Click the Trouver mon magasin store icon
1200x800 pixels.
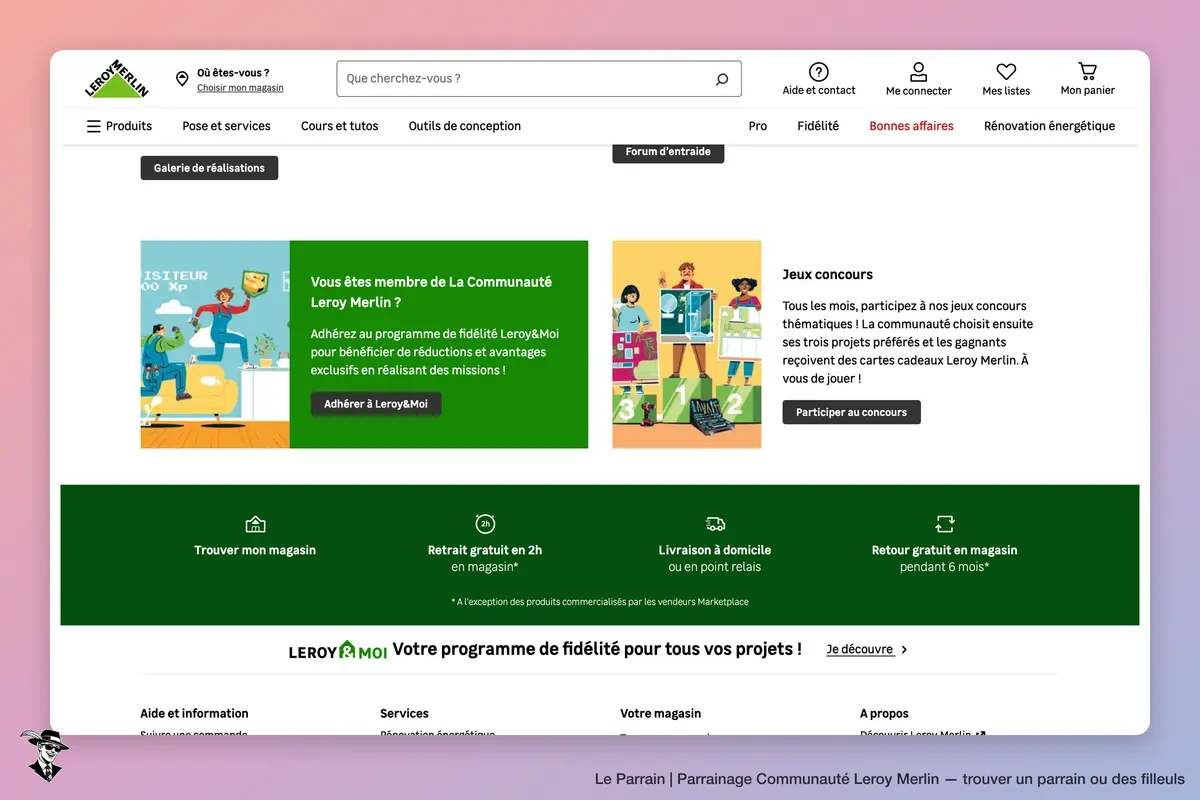(x=255, y=524)
